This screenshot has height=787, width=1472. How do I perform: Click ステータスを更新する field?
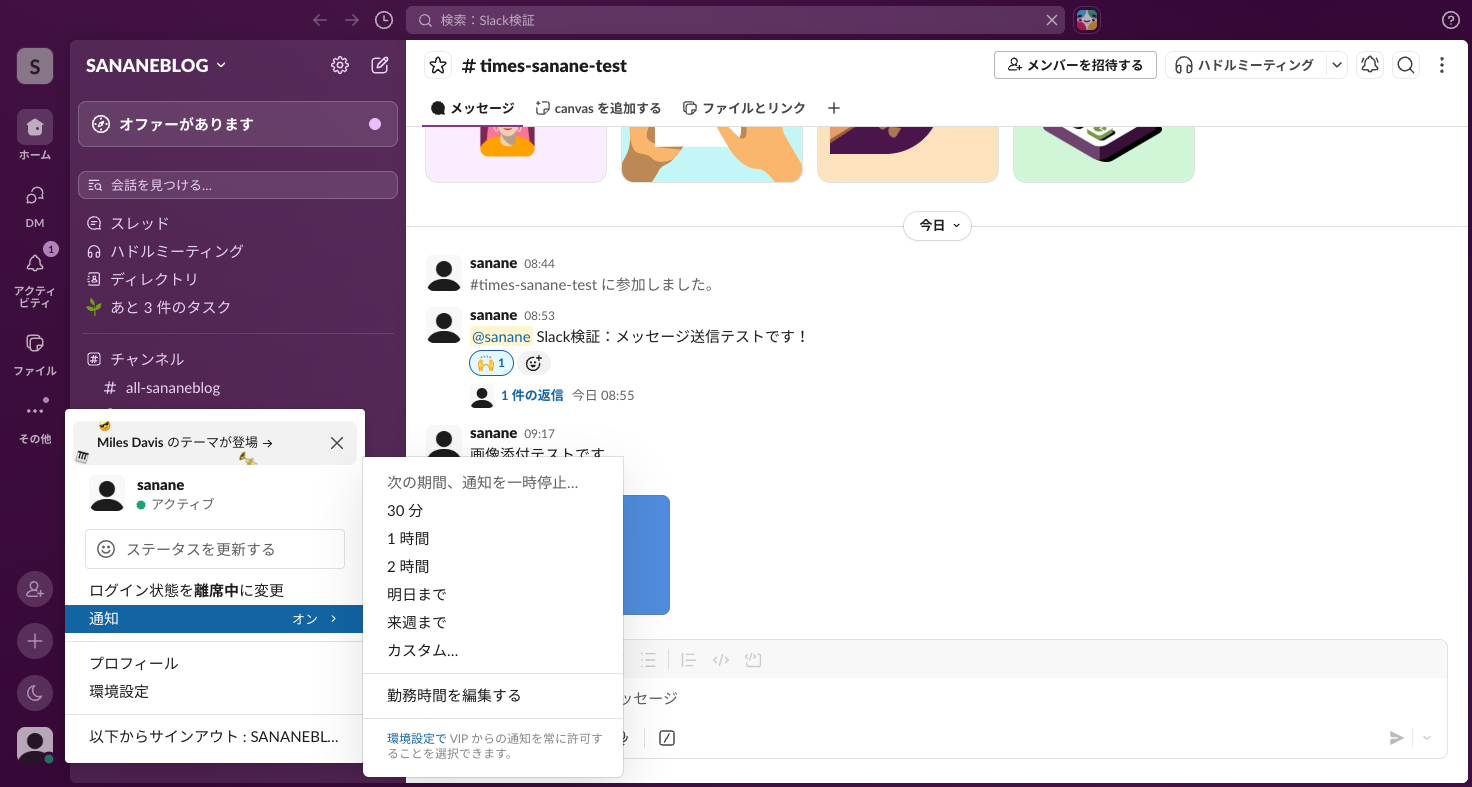tap(215, 549)
